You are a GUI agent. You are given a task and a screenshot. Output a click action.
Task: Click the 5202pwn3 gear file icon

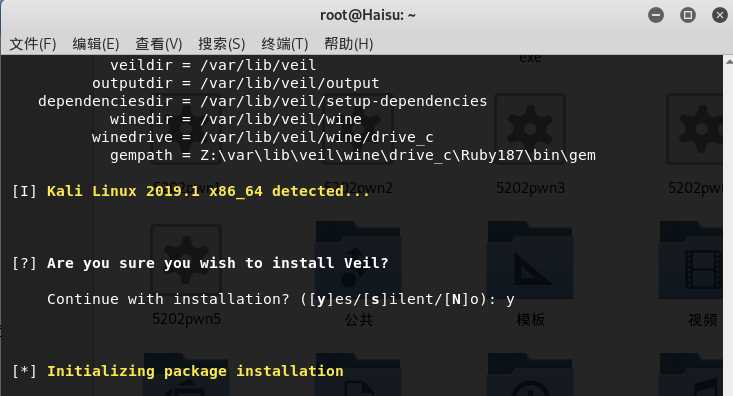530,129
